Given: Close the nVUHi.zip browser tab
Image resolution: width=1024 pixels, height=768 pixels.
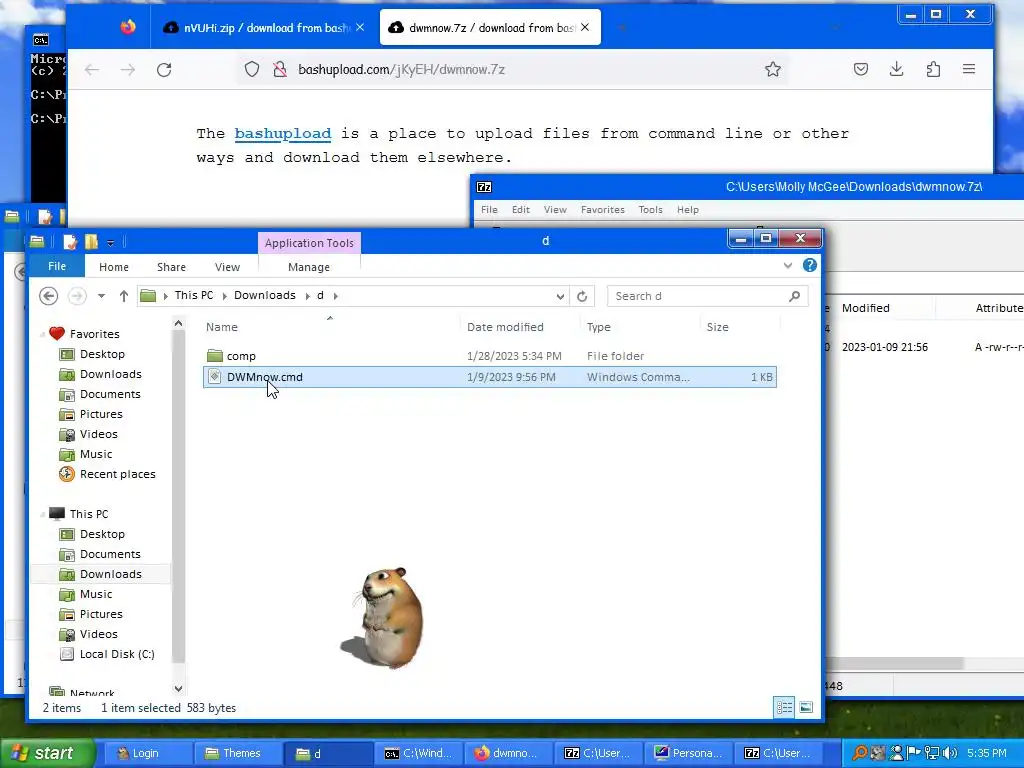Looking at the screenshot, I should tap(360, 27).
